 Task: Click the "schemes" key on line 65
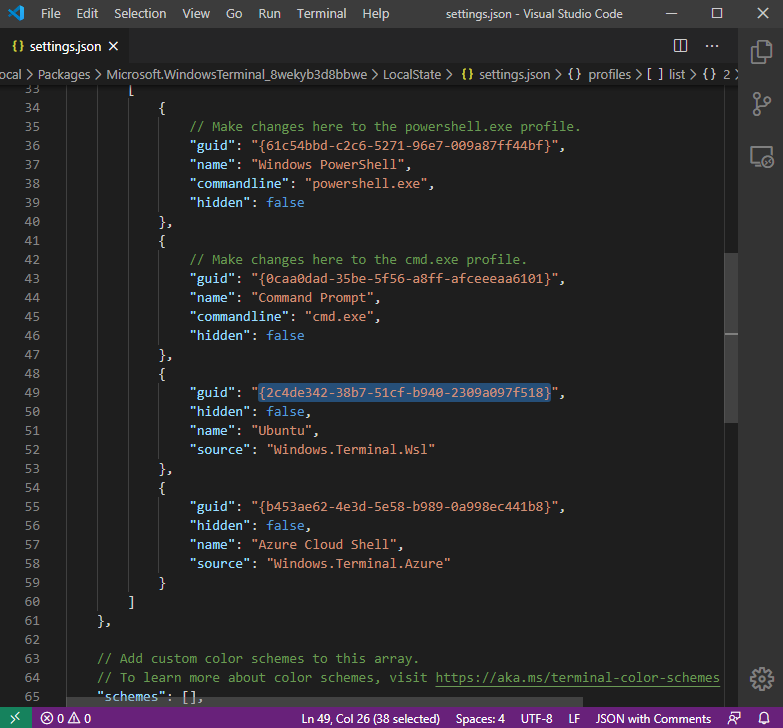coord(131,697)
